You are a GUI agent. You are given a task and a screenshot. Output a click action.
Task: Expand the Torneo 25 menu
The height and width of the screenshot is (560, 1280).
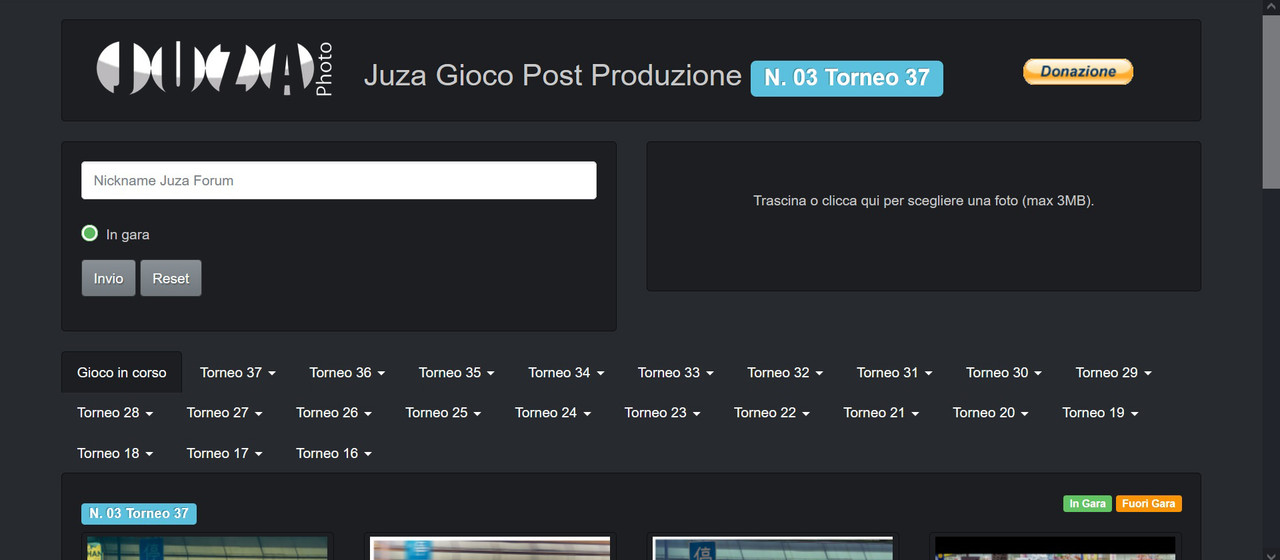click(443, 412)
